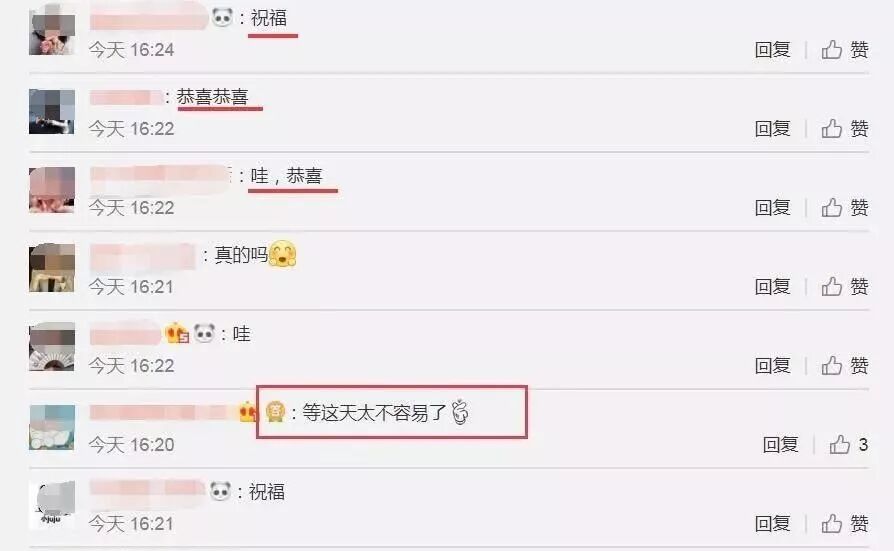Reply to the 16:21 祝福 comment
The height and width of the screenshot is (551, 894).
pos(773,523)
